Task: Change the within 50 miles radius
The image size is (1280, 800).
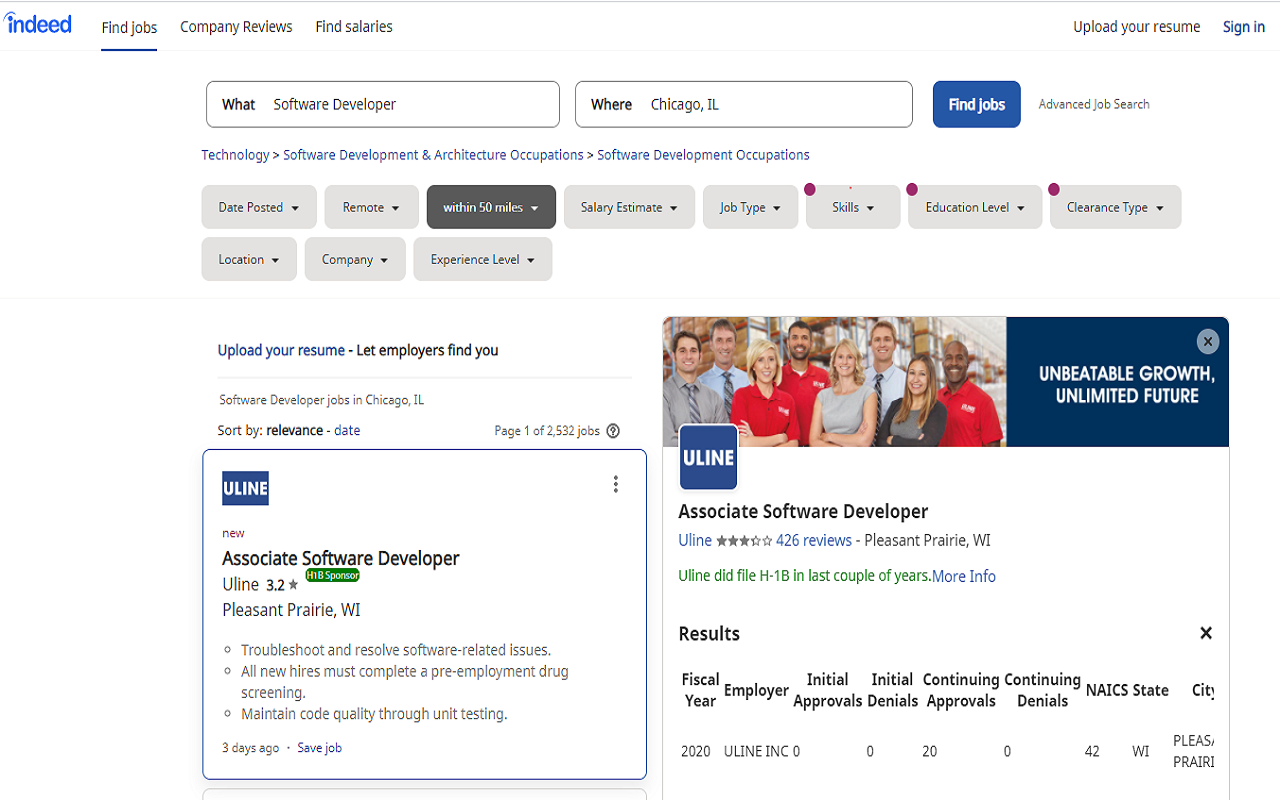Action: [491, 207]
